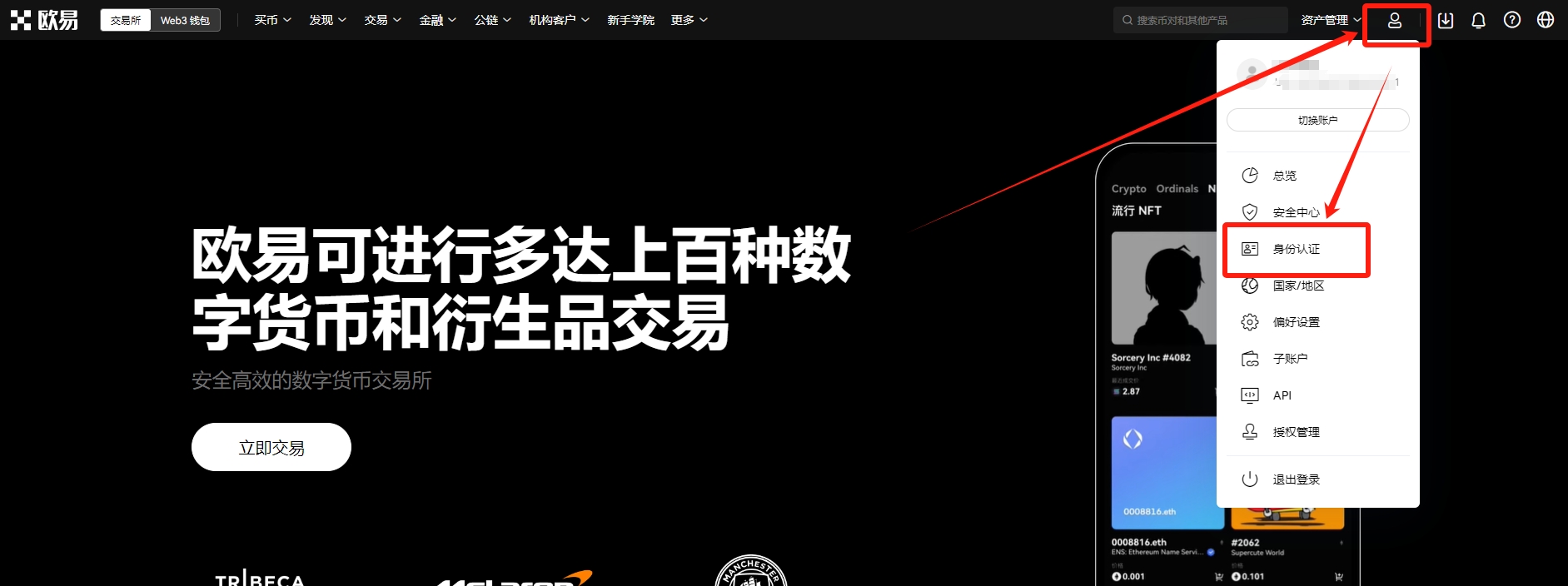Expand the 公链 dropdown menu
This screenshot has height=586, width=1568.
point(492,20)
